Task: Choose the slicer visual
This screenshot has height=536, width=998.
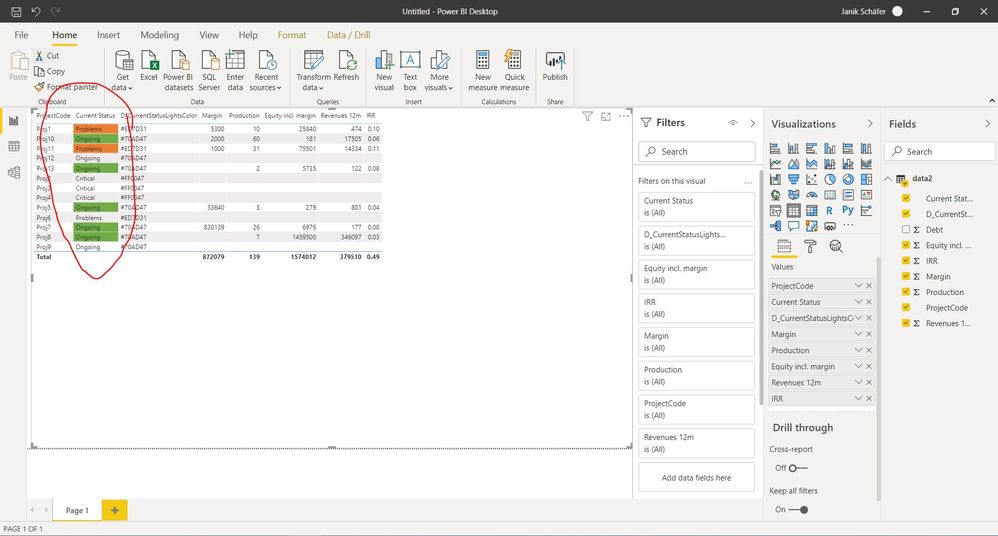Action: point(775,211)
